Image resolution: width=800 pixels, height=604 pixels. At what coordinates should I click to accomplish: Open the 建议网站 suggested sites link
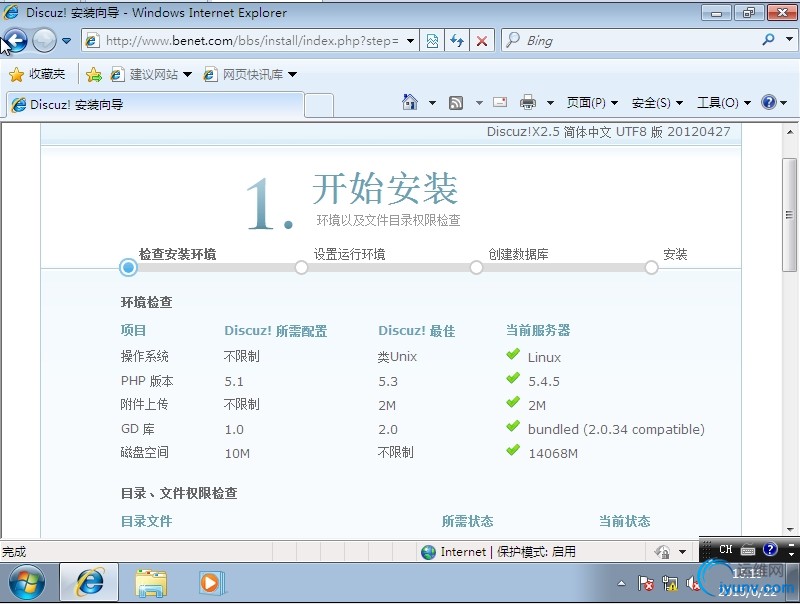coord(152,74)
